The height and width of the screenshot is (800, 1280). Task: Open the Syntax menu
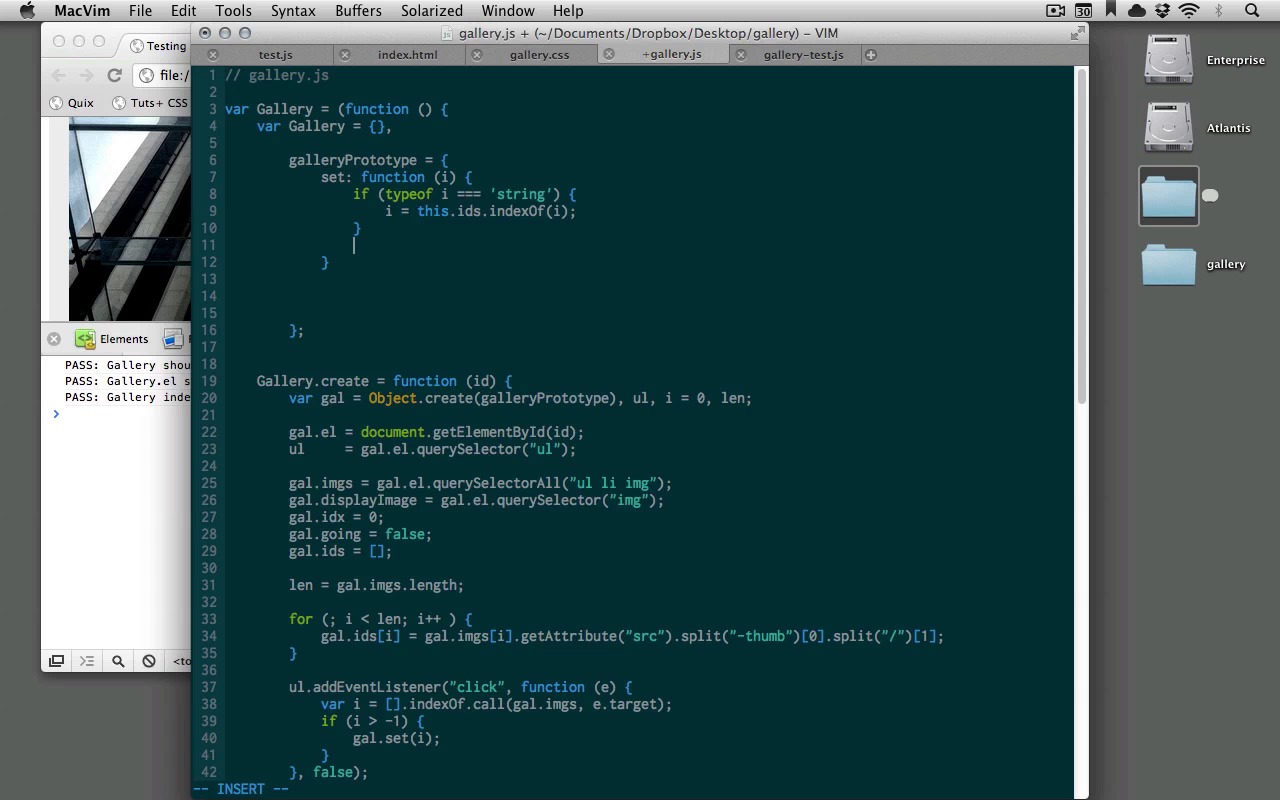[x=293, y=11]
